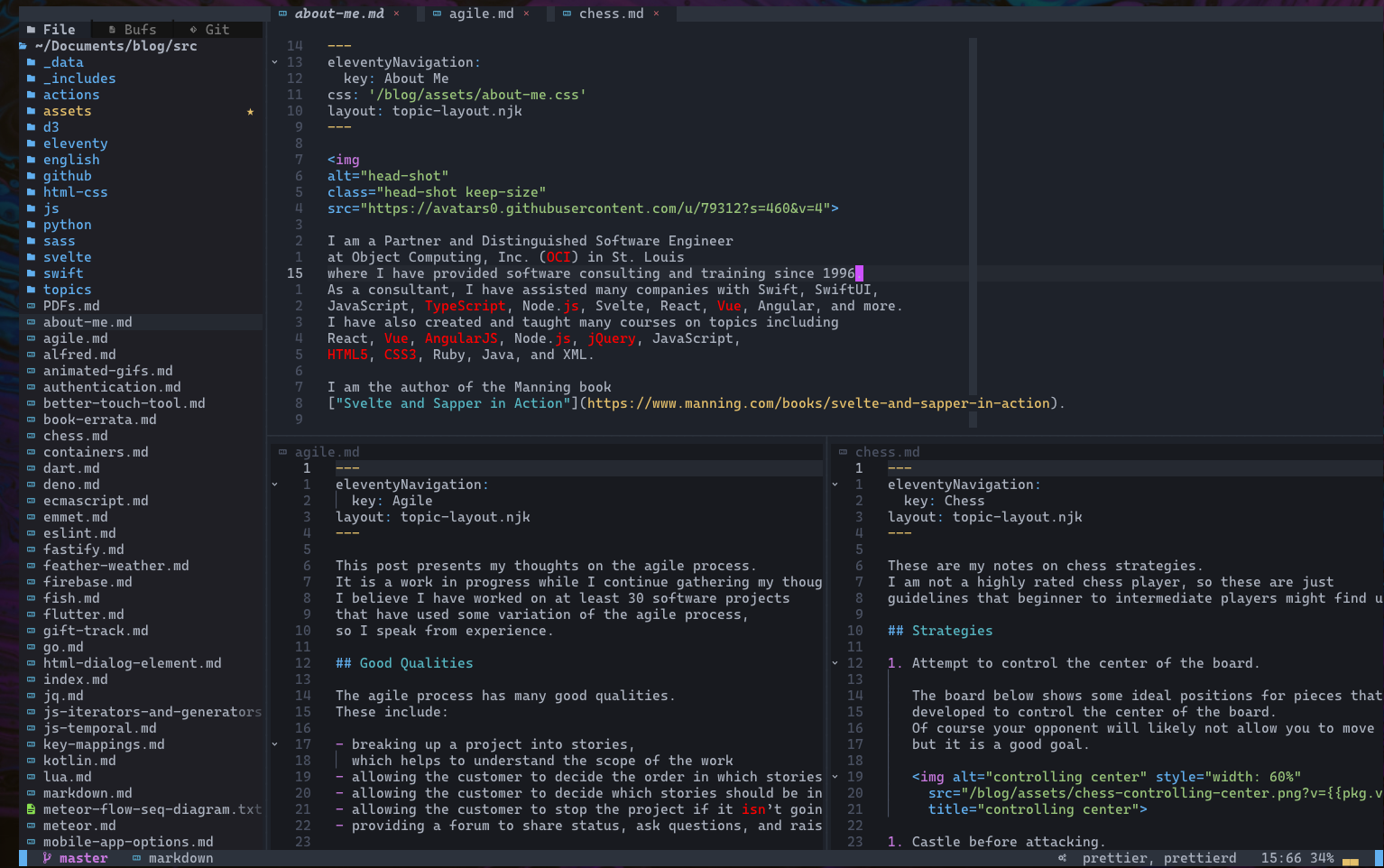Screen dimensions: 1384x868
Task: Click the git branch icon in status bar
Action: pos(47,858)
